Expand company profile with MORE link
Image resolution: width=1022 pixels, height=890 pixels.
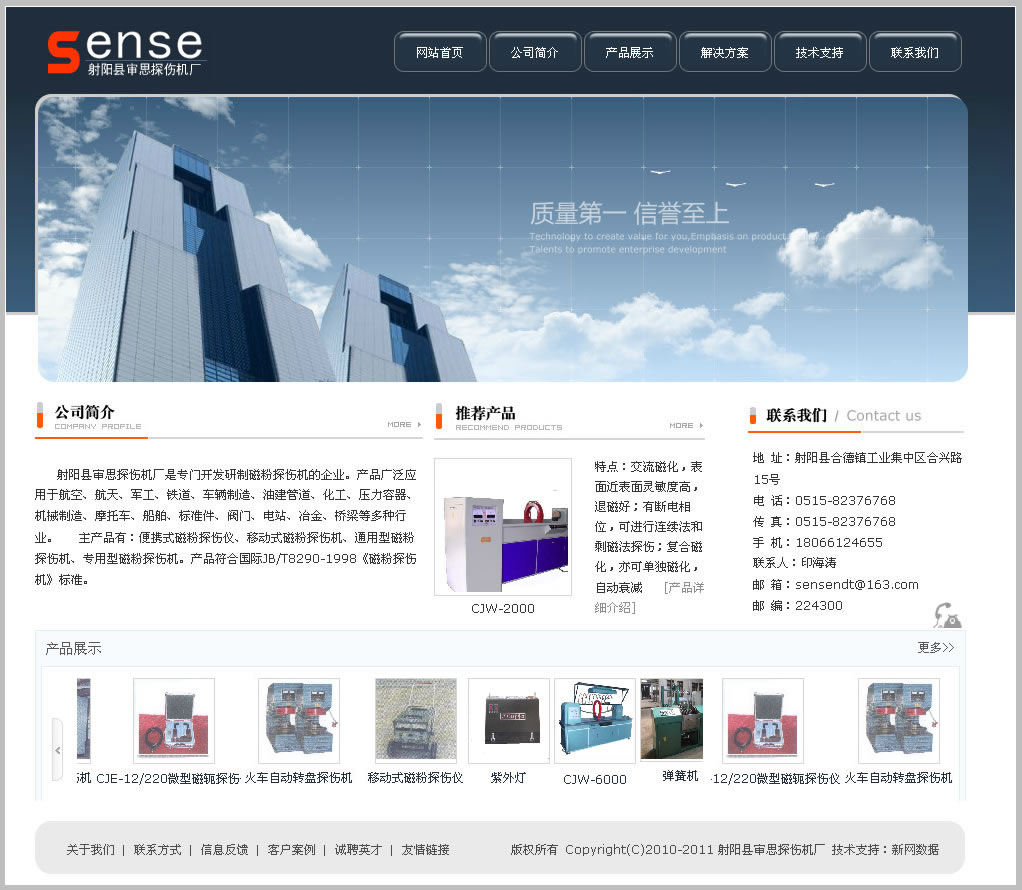(x=399, y=424)
